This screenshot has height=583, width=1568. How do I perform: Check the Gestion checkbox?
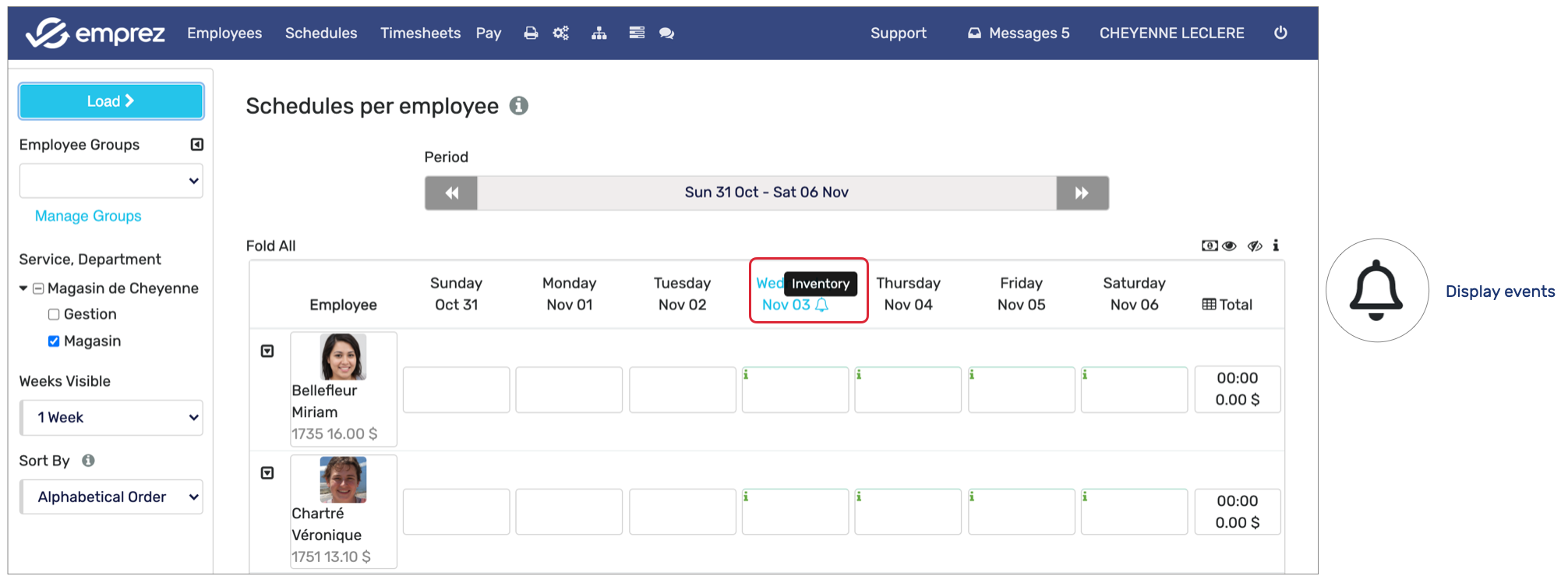pos(54,314)
